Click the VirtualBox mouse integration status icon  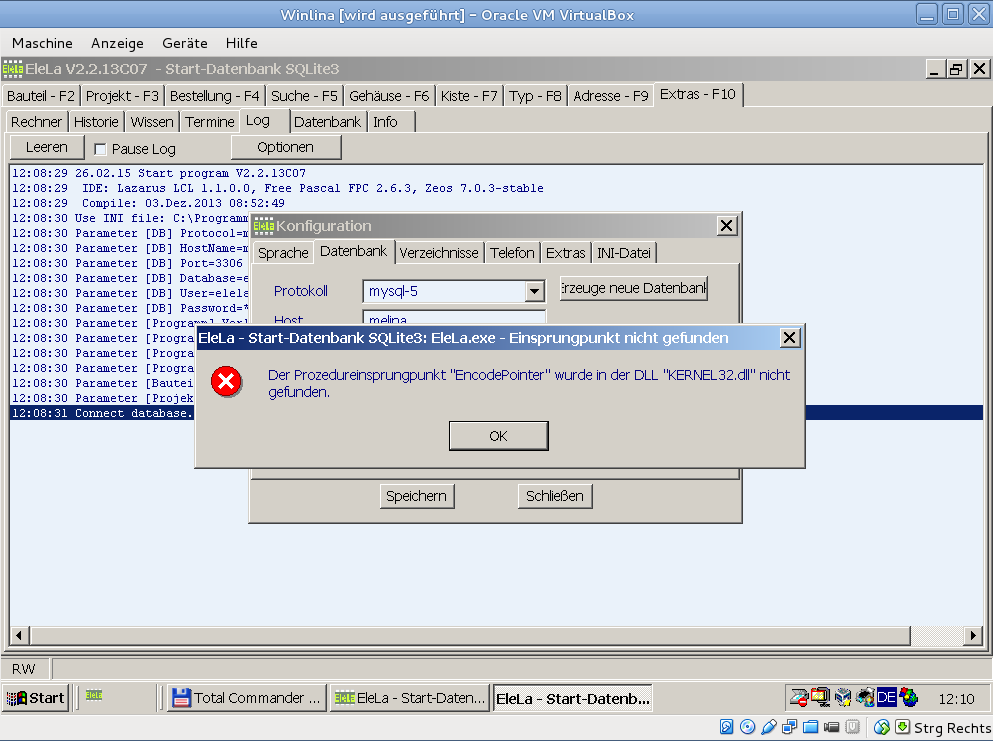click(882, 726)
